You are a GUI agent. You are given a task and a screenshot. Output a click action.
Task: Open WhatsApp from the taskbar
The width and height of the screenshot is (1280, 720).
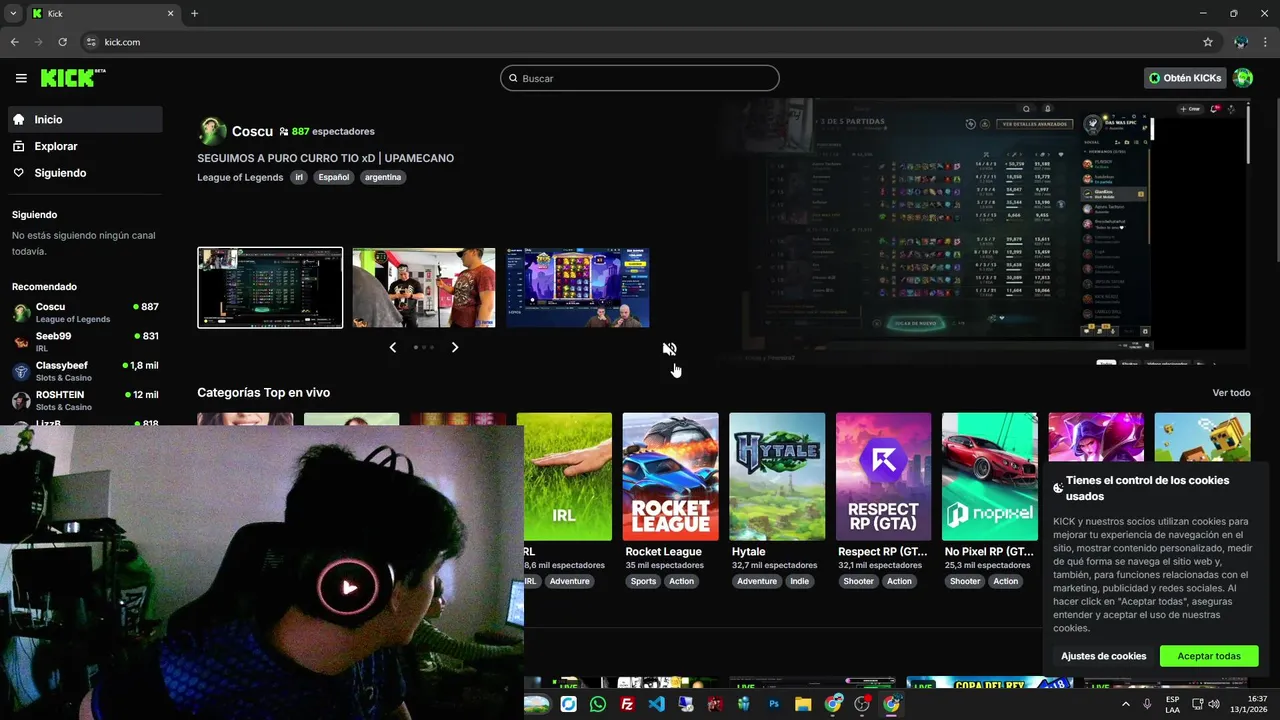(x=598, y=704)
